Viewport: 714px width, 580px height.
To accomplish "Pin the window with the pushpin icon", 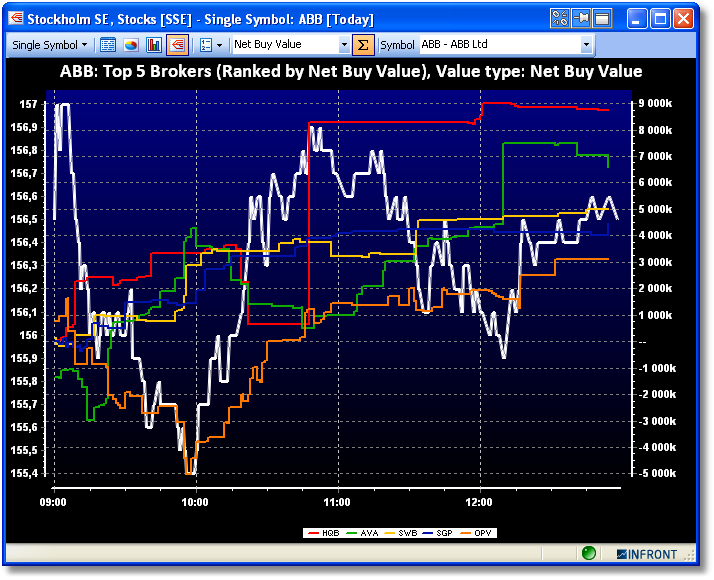I will pyautogui.click(x=581, y=19).
